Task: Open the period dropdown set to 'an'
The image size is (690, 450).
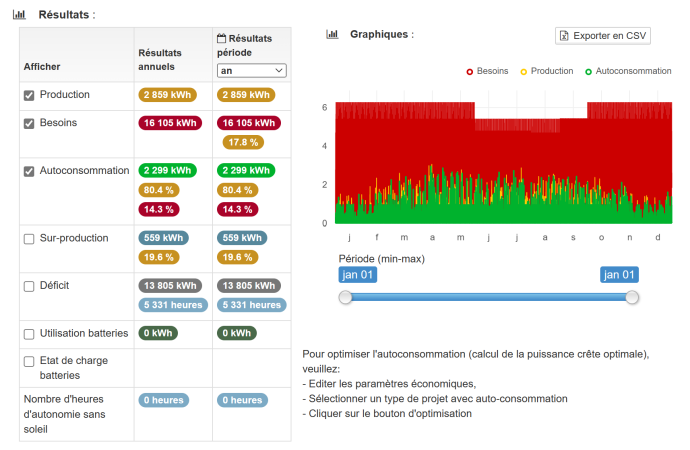Action: (x=252, y=71)
